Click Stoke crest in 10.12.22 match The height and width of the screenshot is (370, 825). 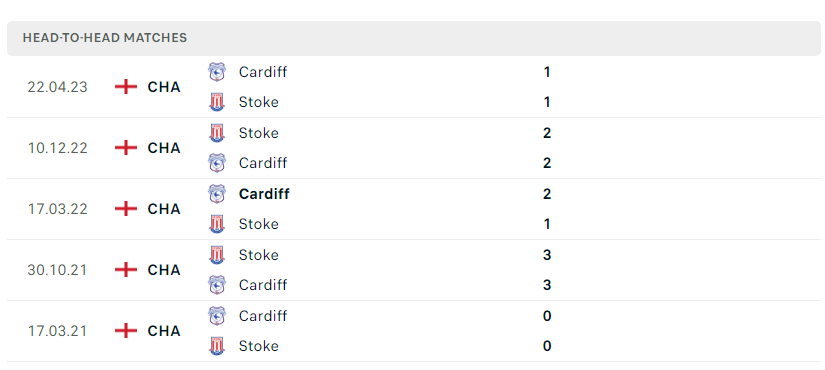(217, 133)
